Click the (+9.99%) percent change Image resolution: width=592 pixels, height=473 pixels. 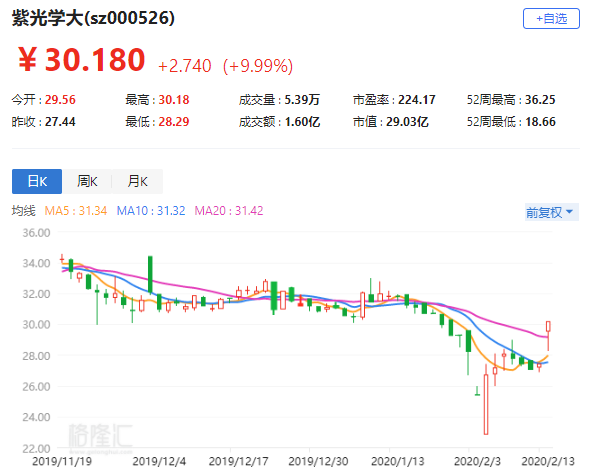(x=258, y=66)
